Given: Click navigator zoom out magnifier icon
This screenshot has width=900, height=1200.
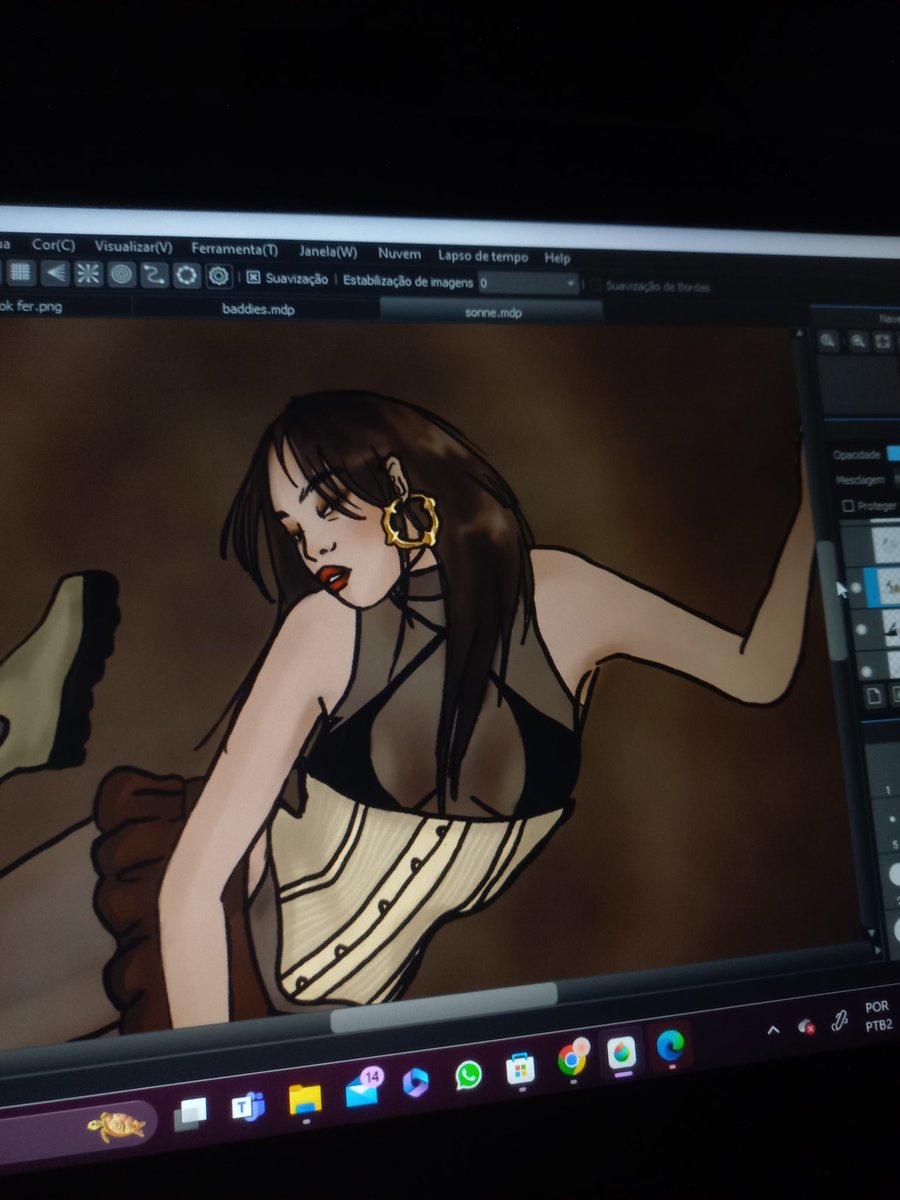Looking at the screenshot, I should click(858, 341).
